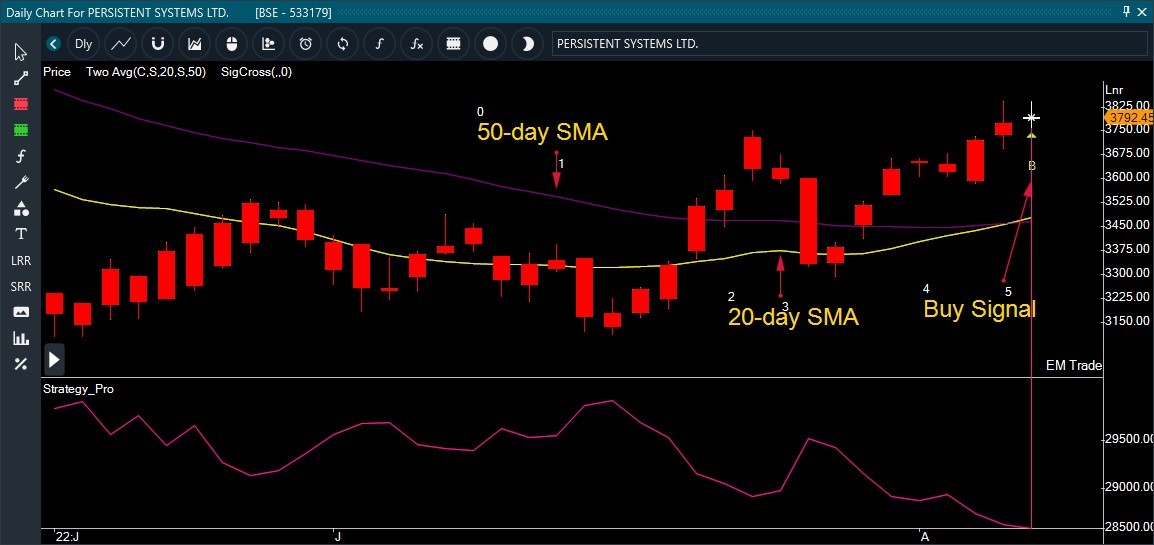The image size is (1154, 545).
Task: Click the EM Trade label
Action: tap(1074, 366)
